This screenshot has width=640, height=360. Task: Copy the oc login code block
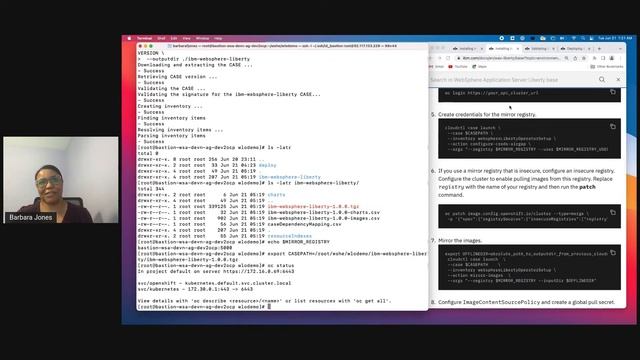click(x=613, y=92)
